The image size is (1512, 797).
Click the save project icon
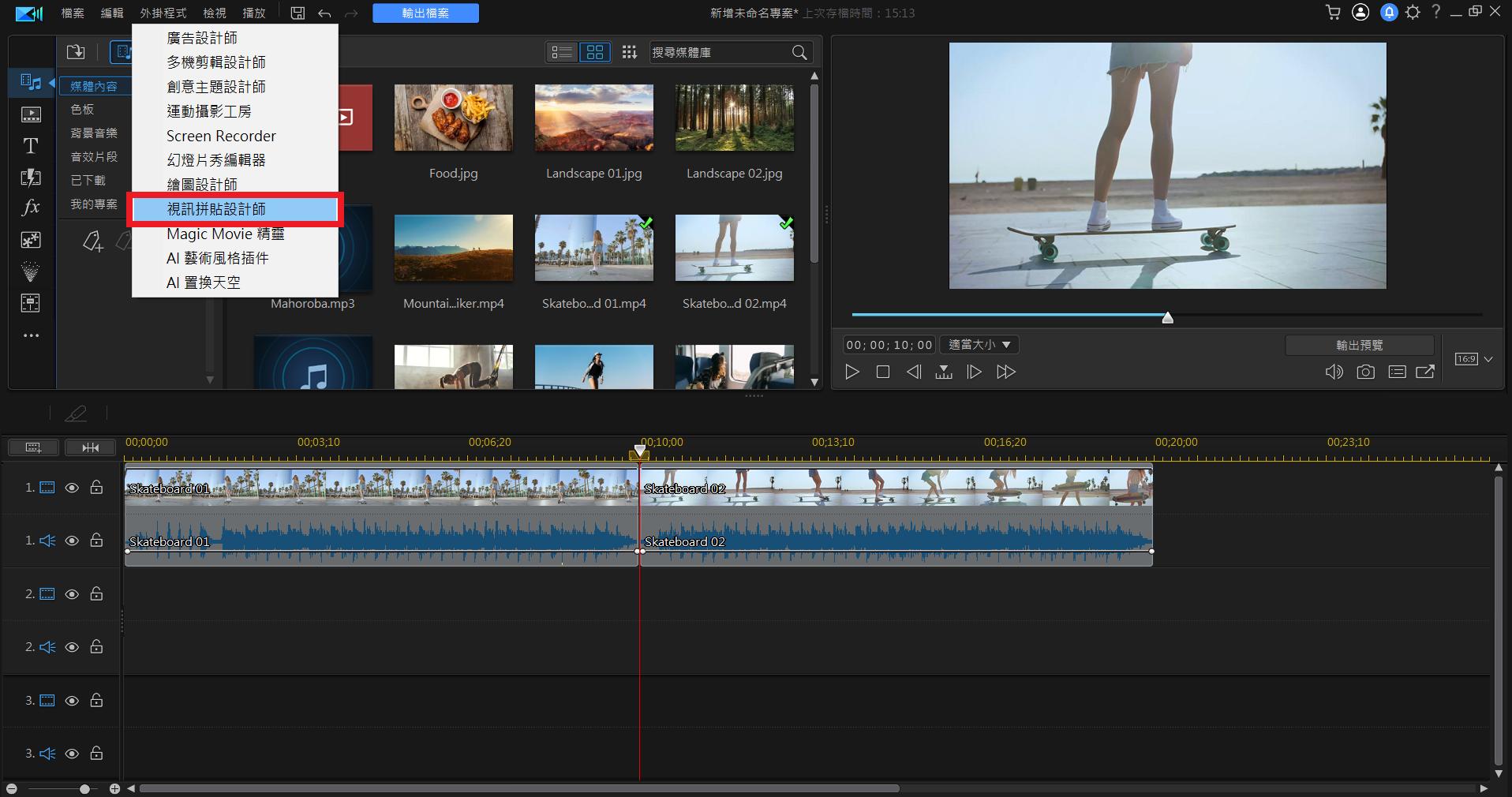[x=298, y=13]
